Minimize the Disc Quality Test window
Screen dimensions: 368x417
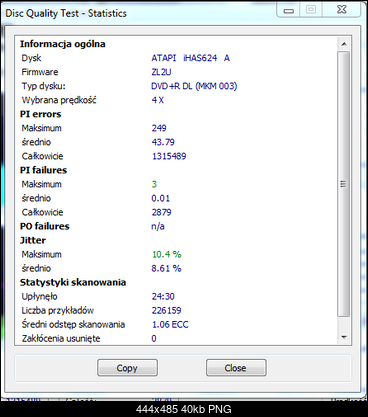[x=288, y=10]
